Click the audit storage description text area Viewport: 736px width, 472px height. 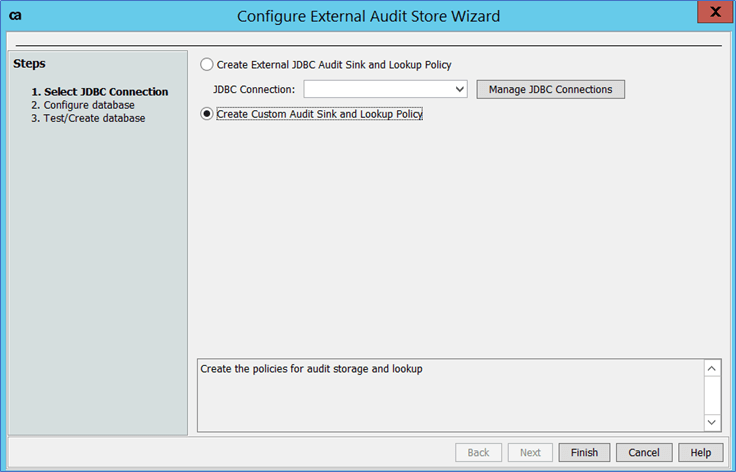point(450,395)
